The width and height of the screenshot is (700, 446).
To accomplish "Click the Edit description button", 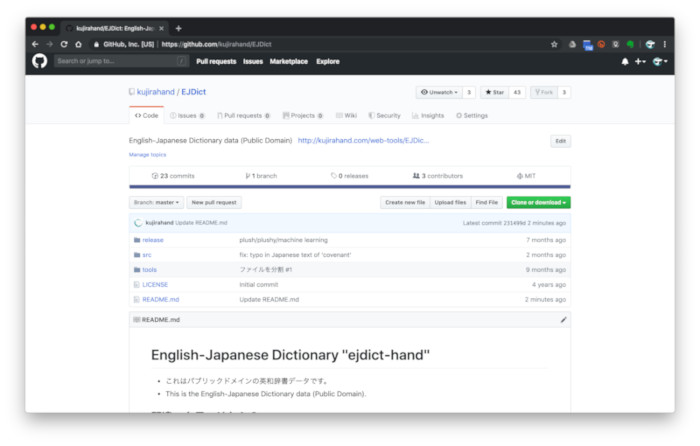I will click(x=560, y=141).
